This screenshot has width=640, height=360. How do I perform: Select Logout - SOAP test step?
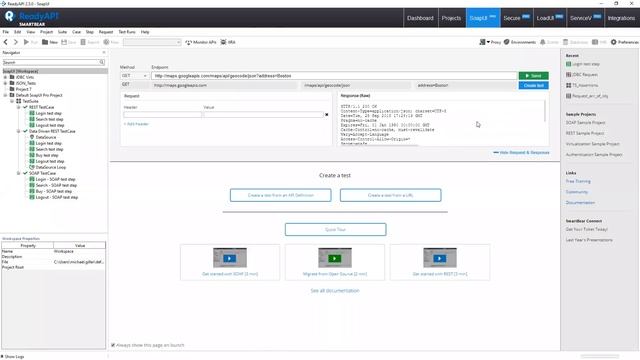(x=53, y=197)
